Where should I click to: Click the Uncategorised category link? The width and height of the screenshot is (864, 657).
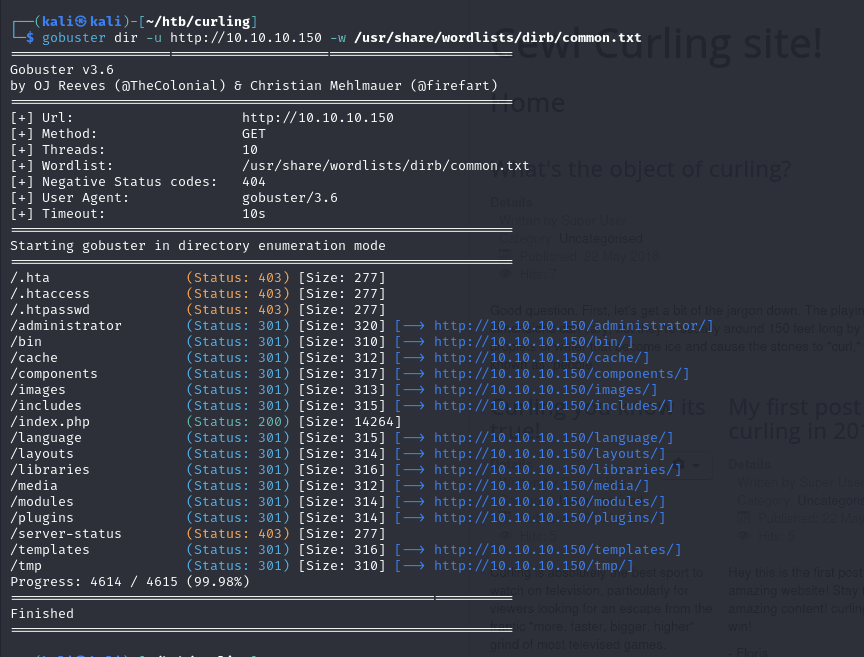pos(601,239)
